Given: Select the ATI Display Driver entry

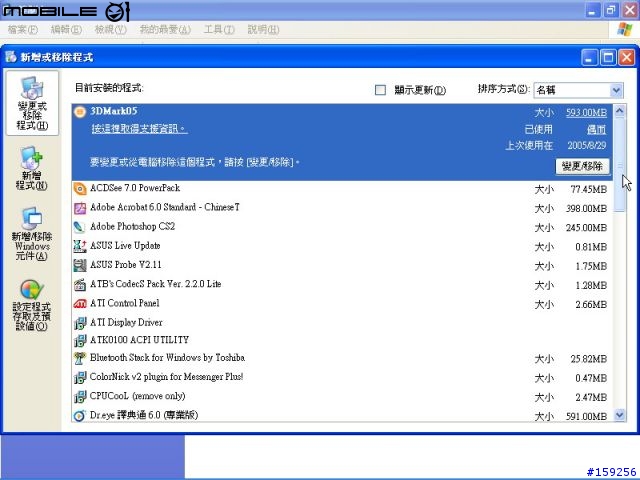Looking at the screenshot, I should [342, 323].
